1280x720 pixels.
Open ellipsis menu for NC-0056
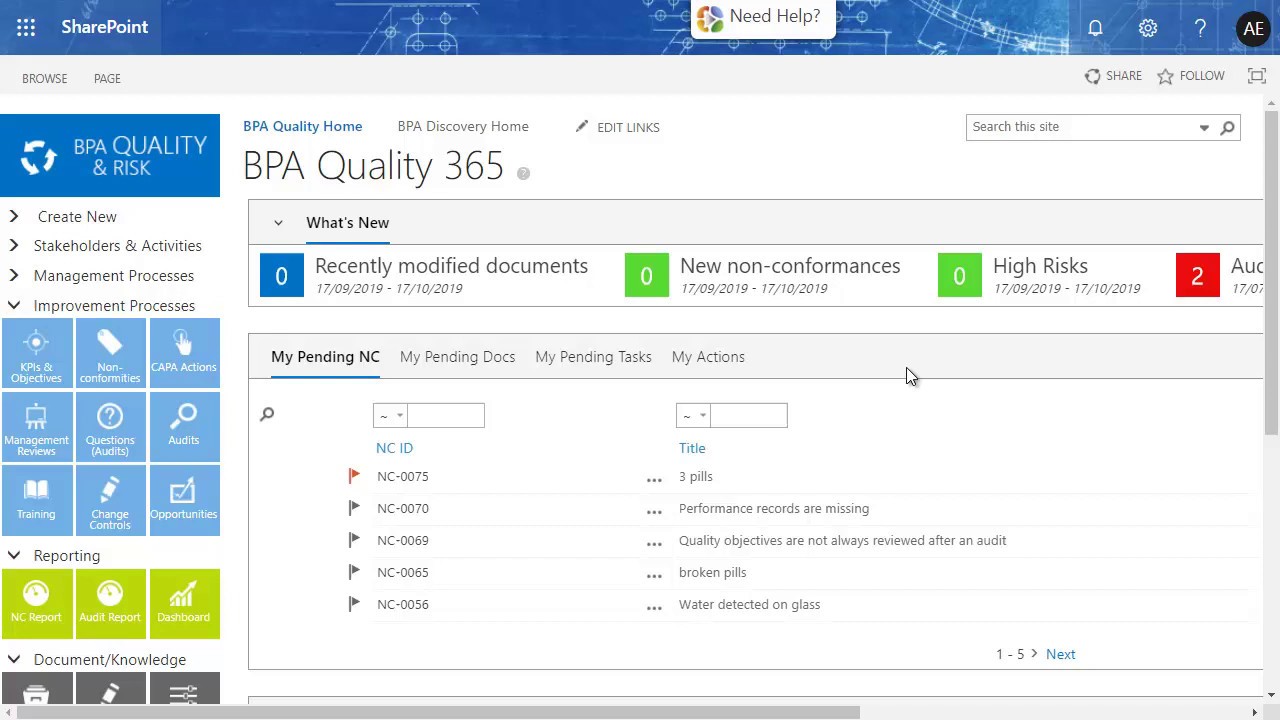point(654,608)
